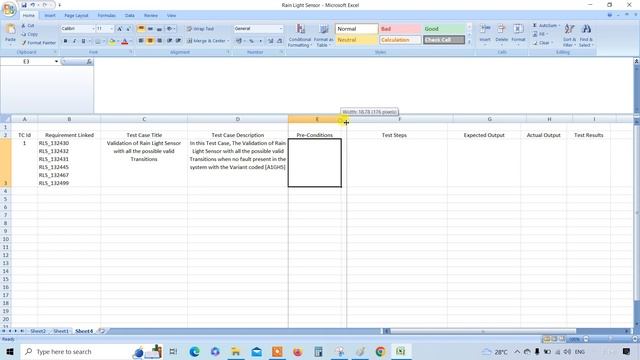Toggle align text right
The width and height of the screenshot is (640, 360).
click(x=160, y=41)
